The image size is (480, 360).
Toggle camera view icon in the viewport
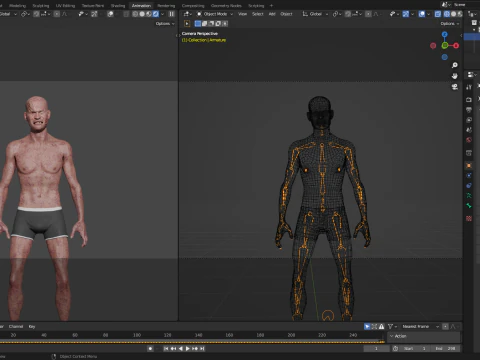[x=455, y=87]
